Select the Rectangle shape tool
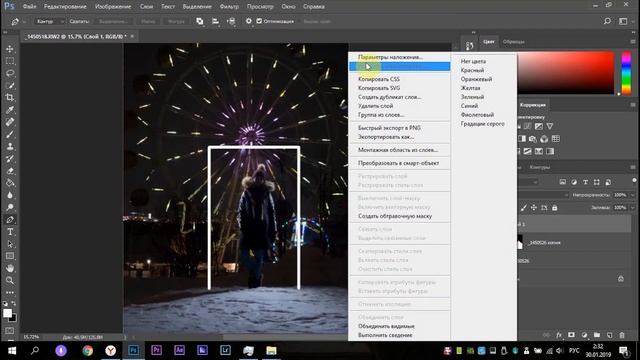The width and height of the screenshot is (640, 360). click(x=10, y=256)
